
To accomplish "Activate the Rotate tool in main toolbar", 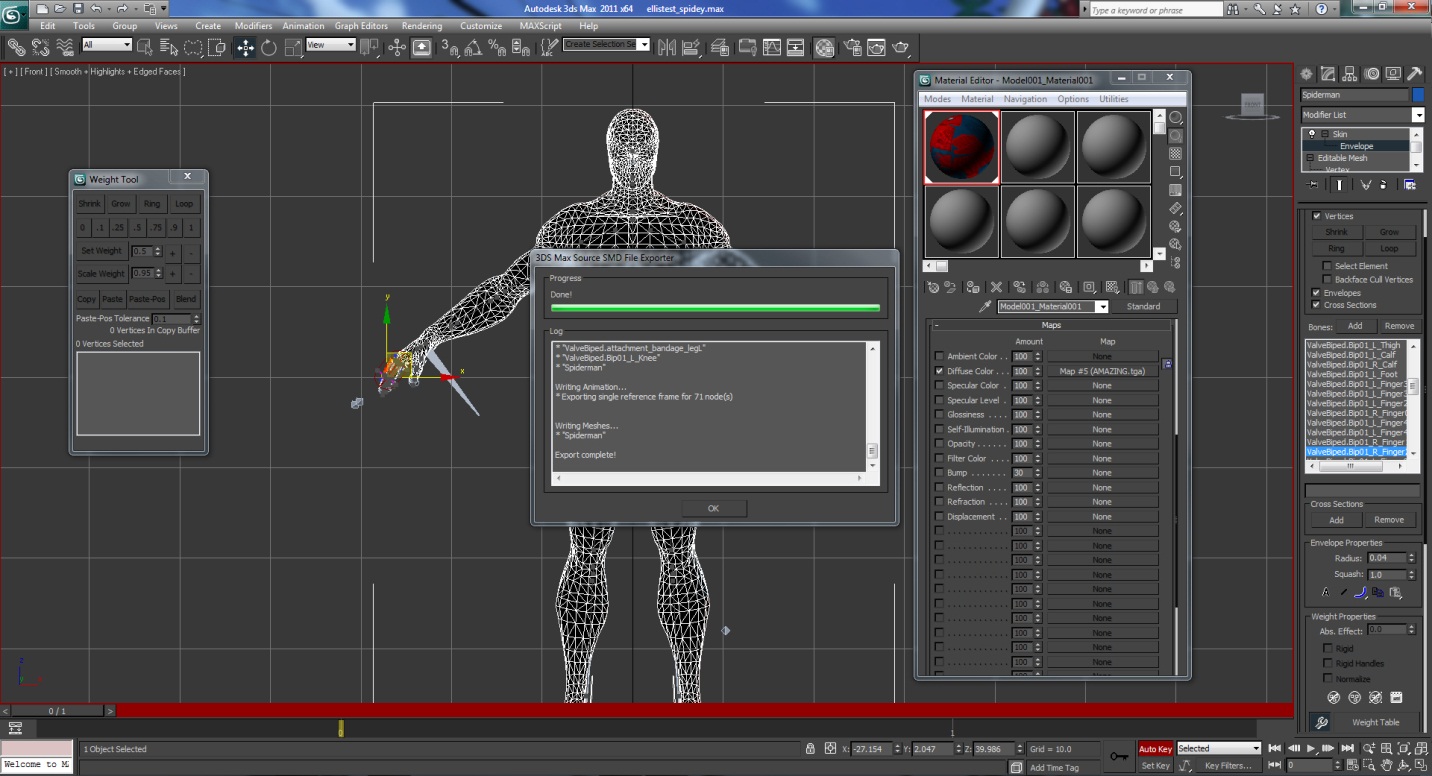I will click(x=269, y=47).
